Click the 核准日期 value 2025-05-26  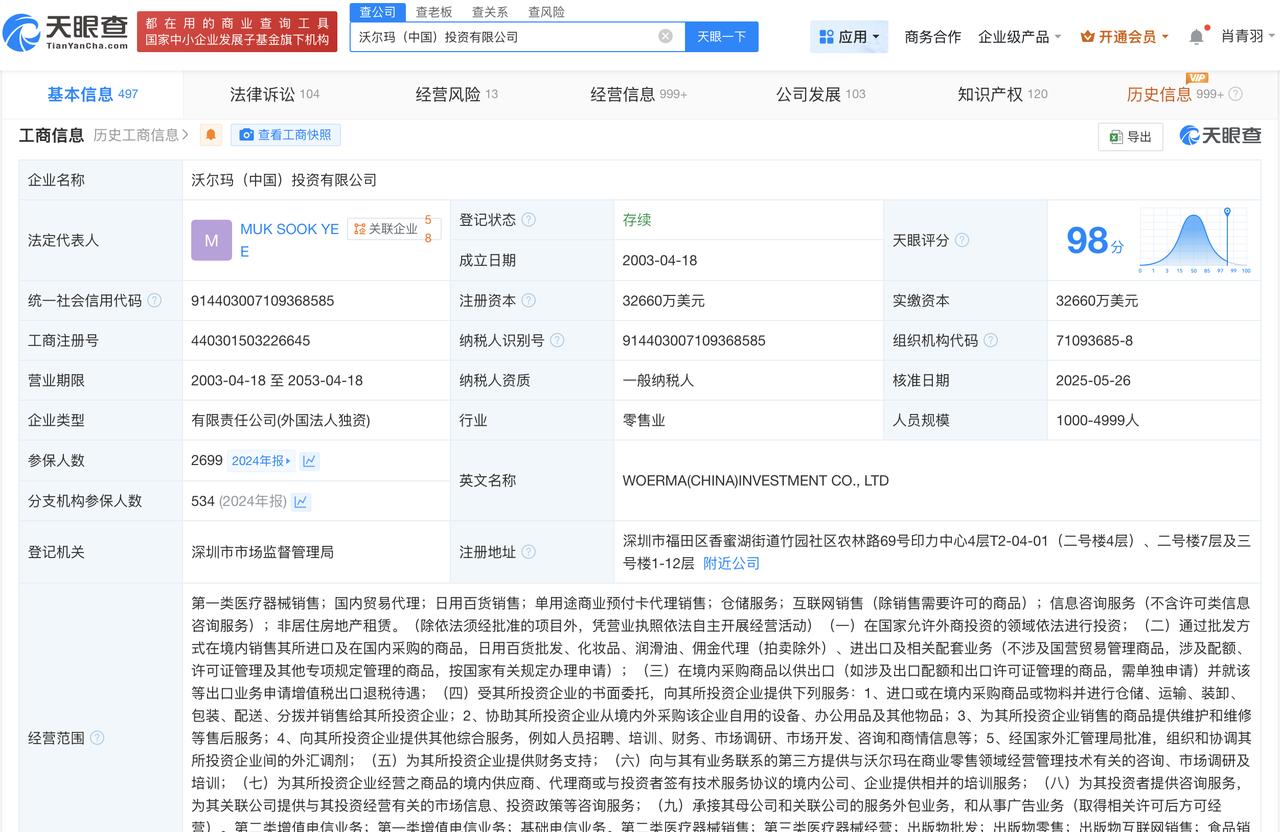[x=1093, y=380]
